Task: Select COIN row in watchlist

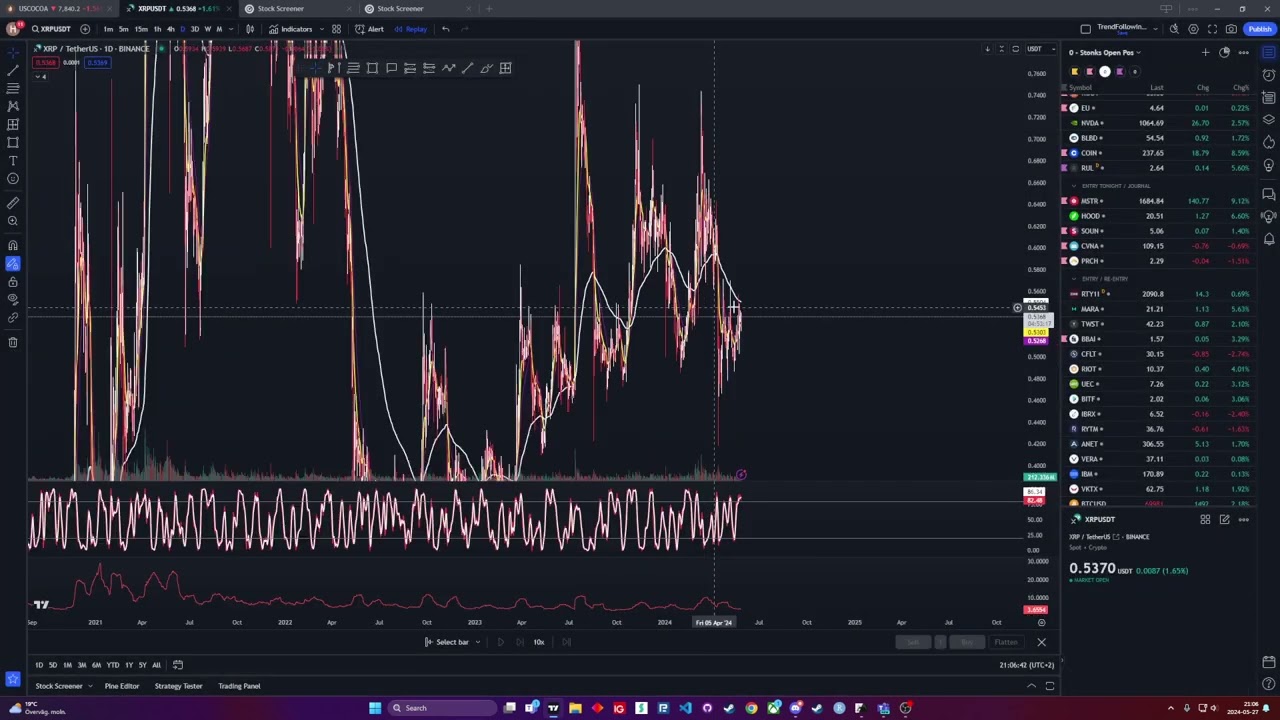Action: click(1157, 153)
